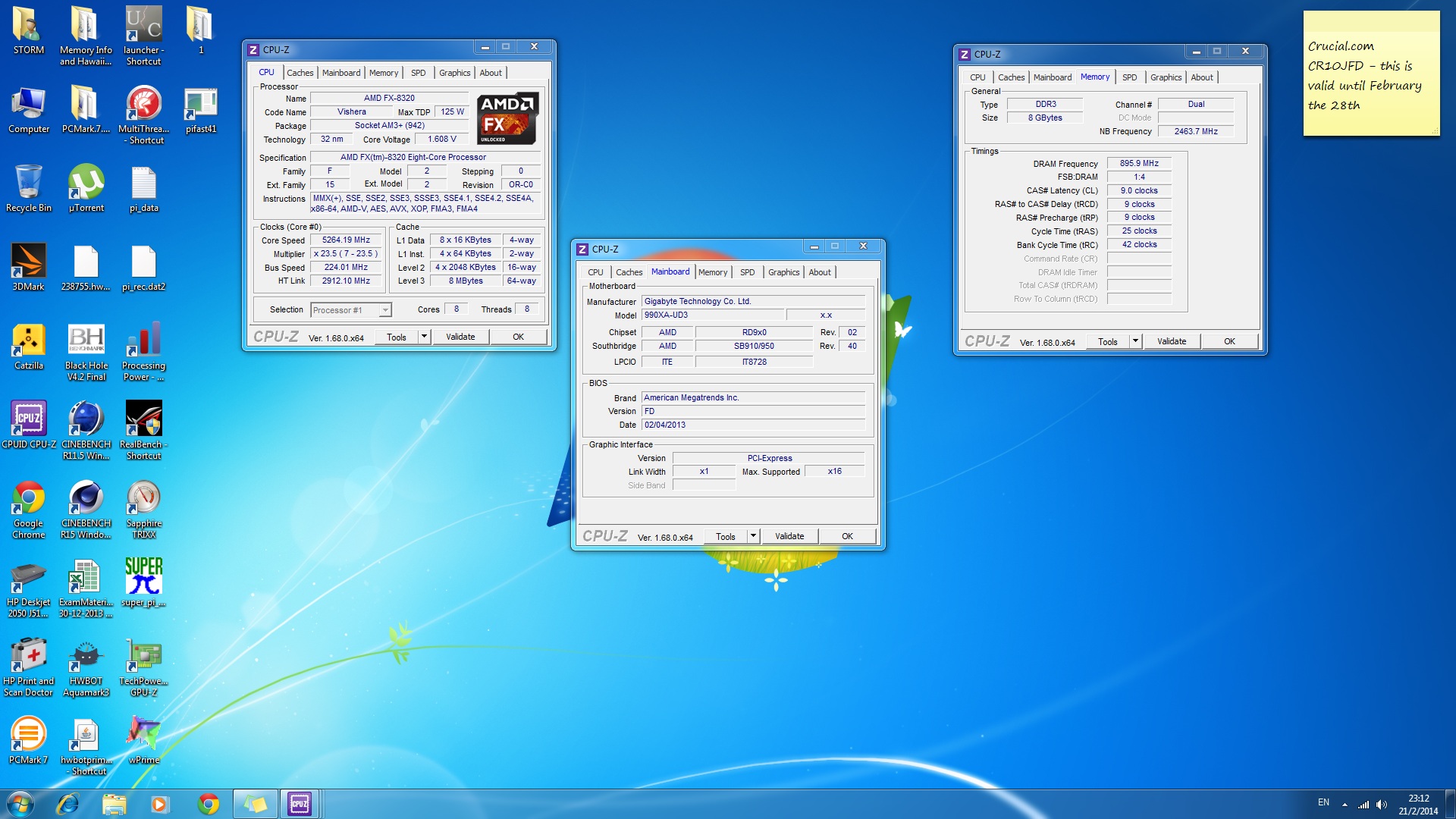Switch to Mainboard tab in Memory window
The image size is (1456, 819).
1052,77
